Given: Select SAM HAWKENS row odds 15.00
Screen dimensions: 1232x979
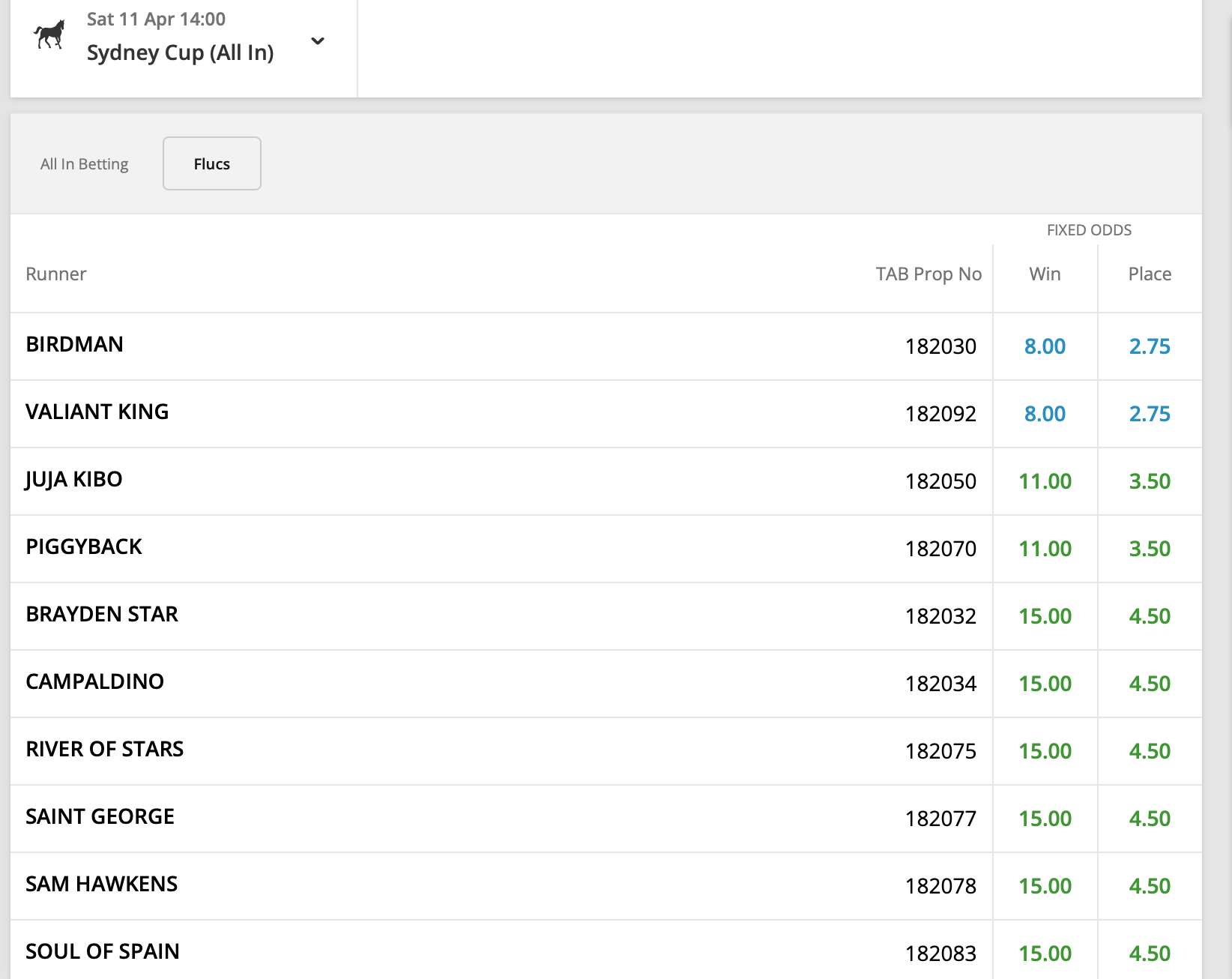Looking at the screenshot, I should (x=1045, y=886).
